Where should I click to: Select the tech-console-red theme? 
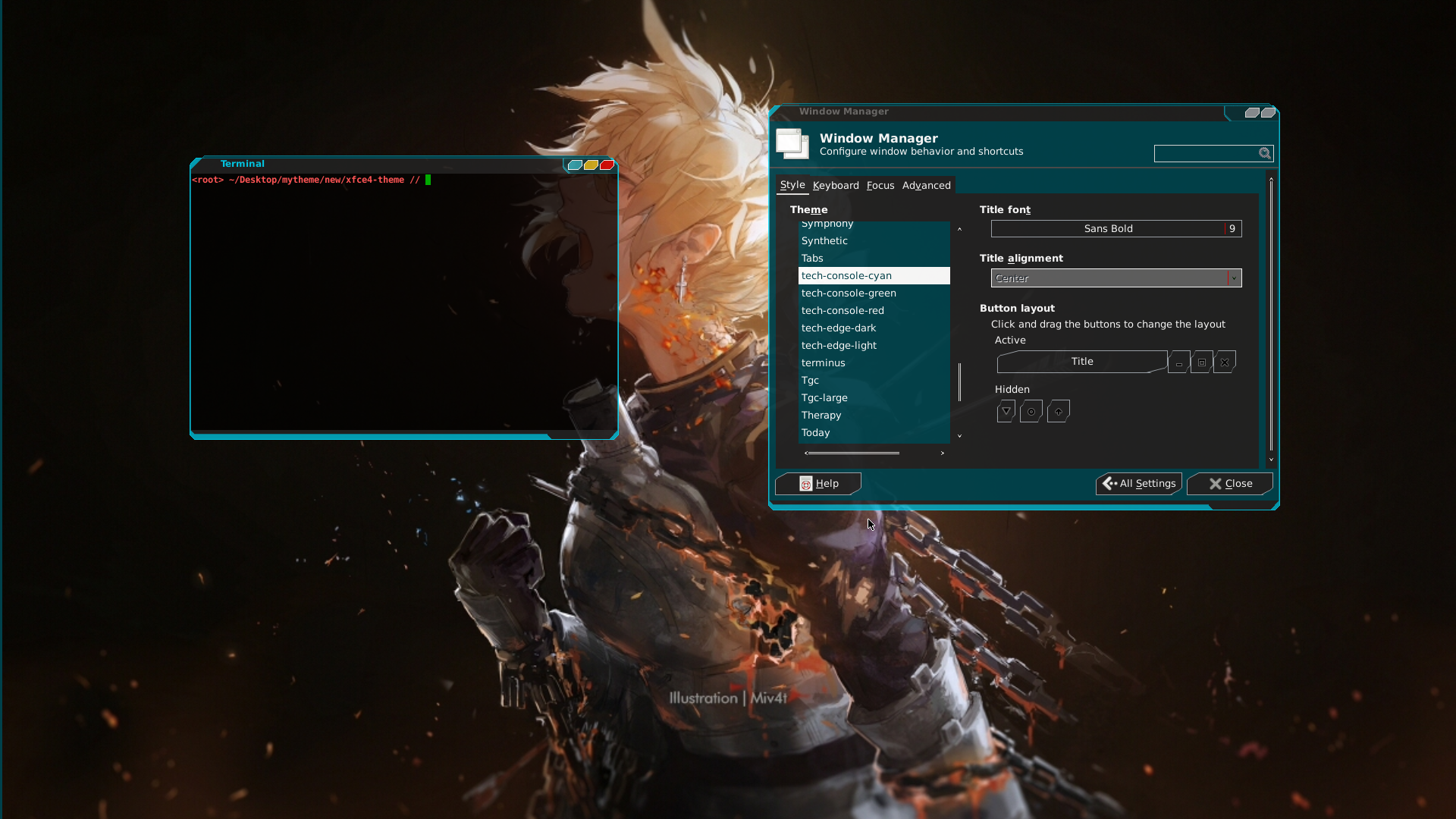[874, 311]
